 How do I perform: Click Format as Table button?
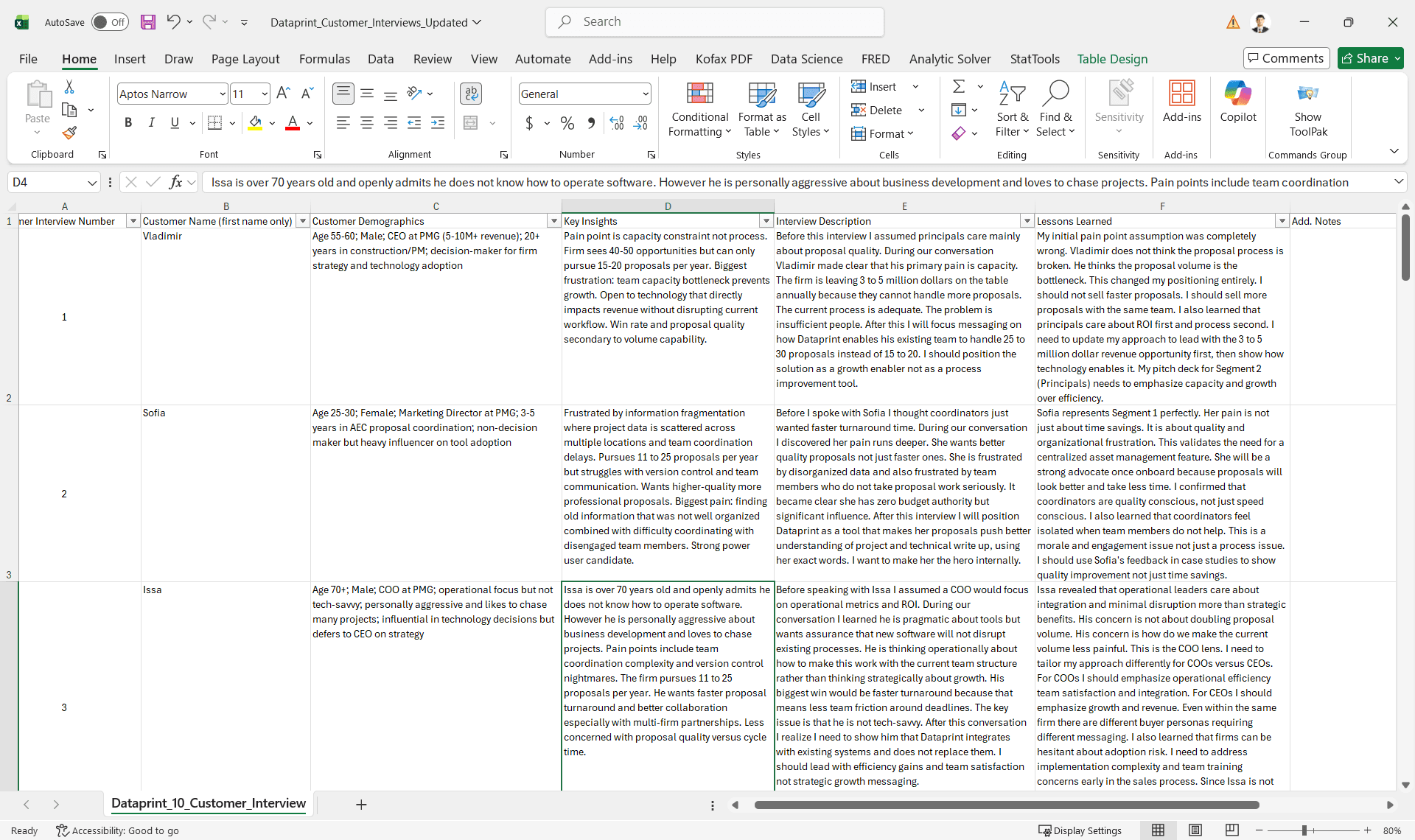(762, 110)
